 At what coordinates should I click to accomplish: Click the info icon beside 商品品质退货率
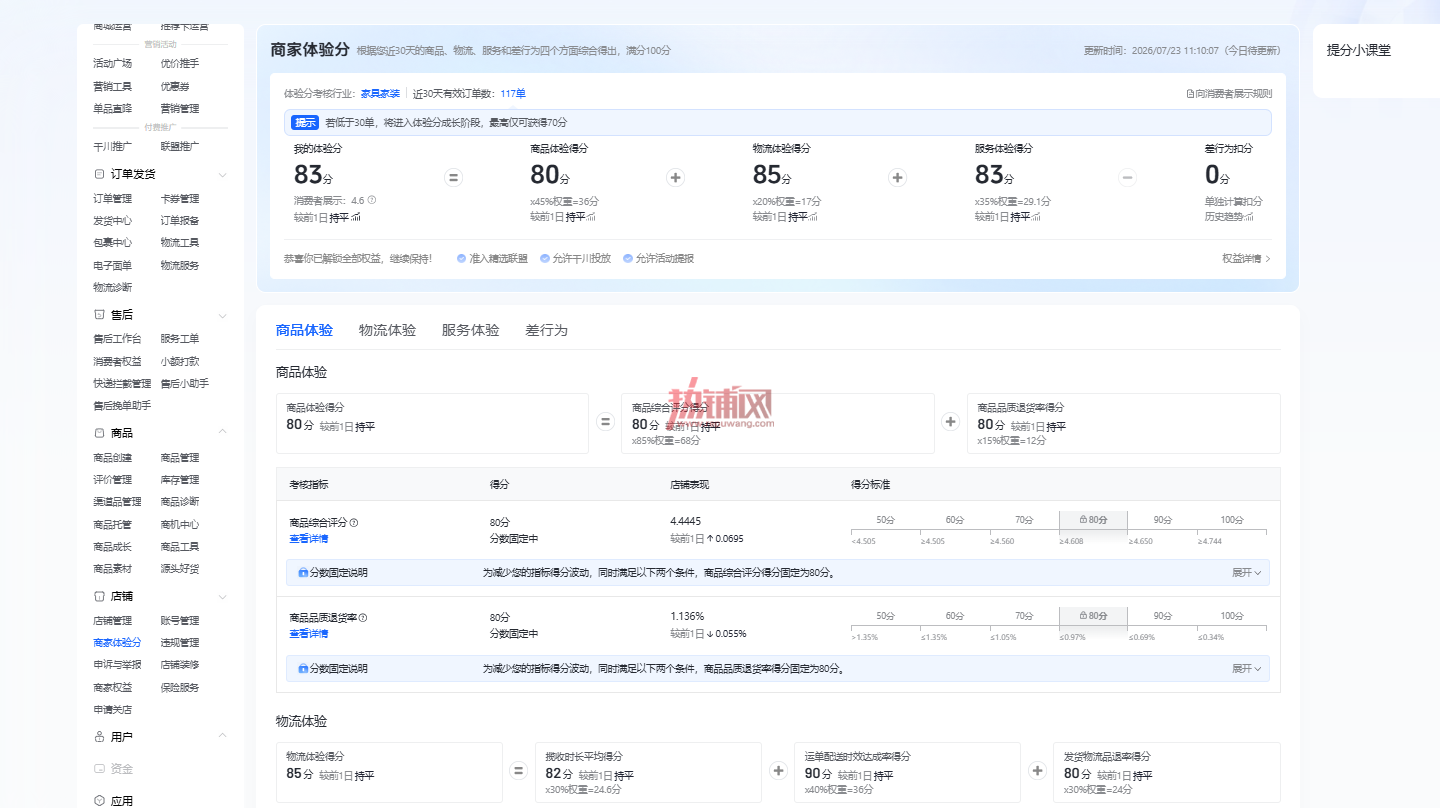(363, 617)
